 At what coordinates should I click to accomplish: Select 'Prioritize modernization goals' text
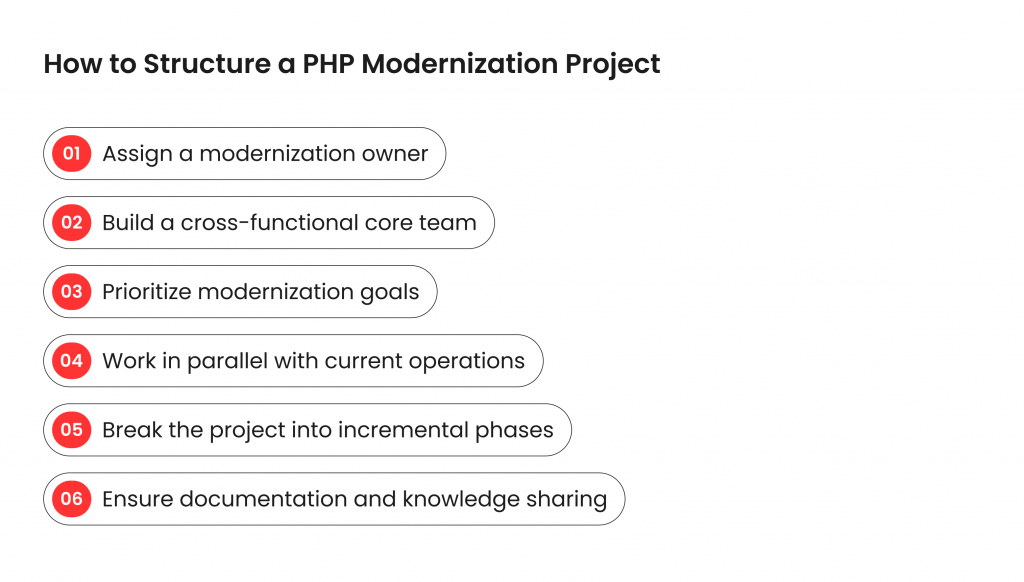pos(261,292)
